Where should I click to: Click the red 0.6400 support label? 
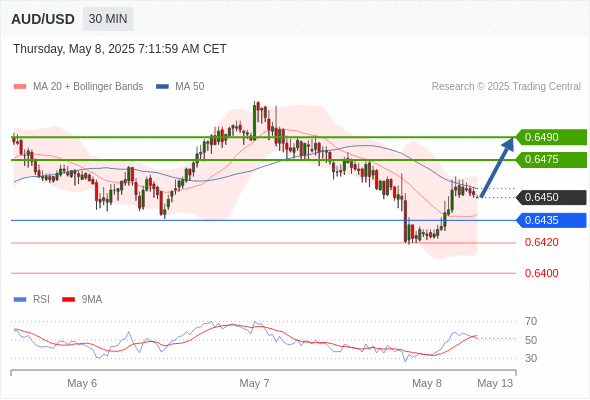point(541,273)
